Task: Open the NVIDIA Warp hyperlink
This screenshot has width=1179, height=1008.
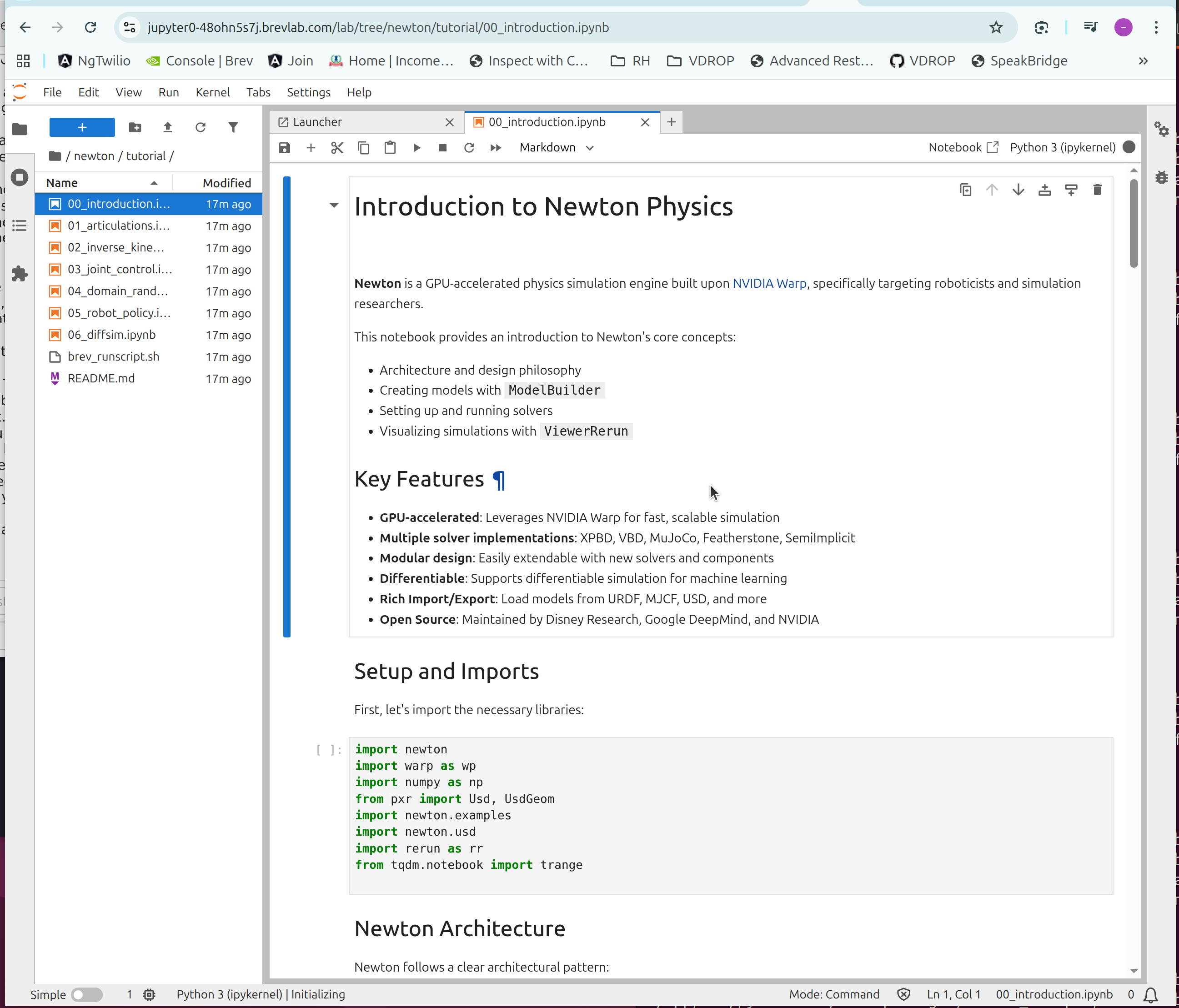Action: click(x=769, y=283)
